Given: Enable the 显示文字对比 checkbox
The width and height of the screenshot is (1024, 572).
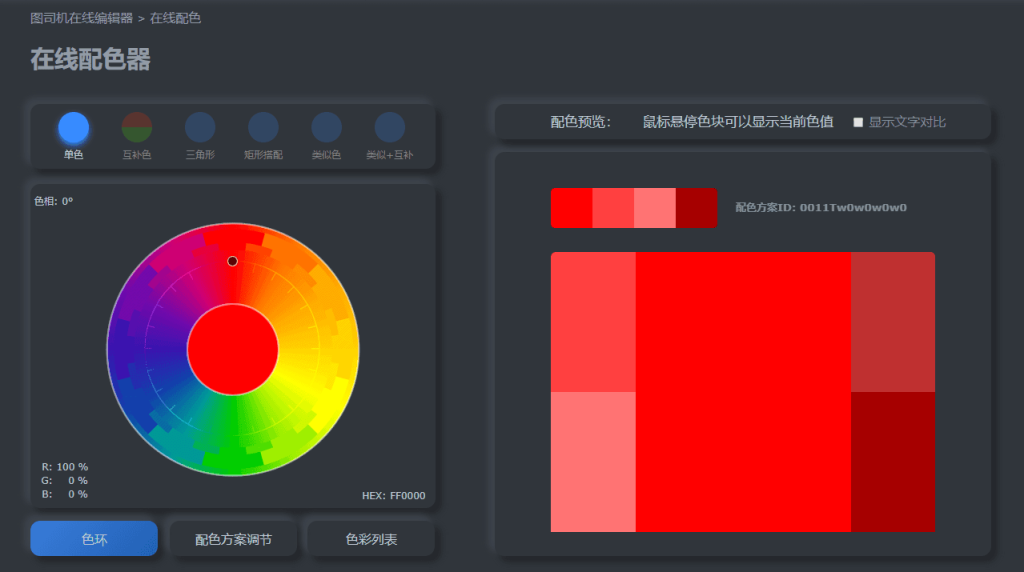Looking at the screenshot, I should coord(858,122).
